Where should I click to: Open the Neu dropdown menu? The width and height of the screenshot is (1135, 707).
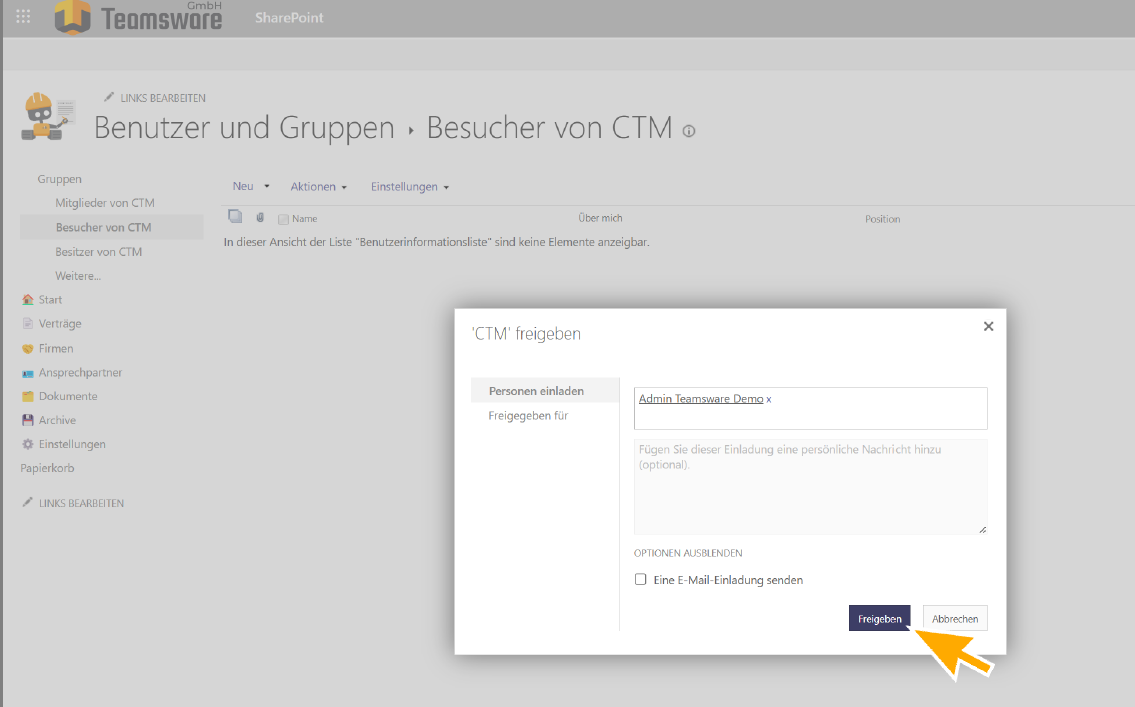pyautogui.click(x=251, y=187)
